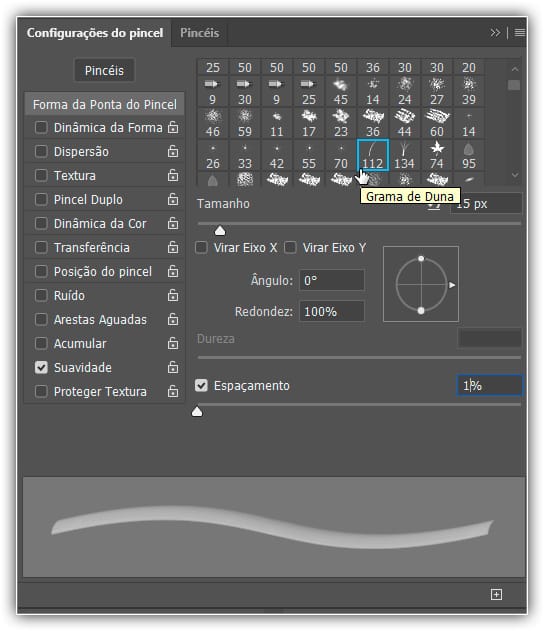Toggle the lock icon for Suavidade
The height and width of the screenshot is (631, 544).
(173, 367)
